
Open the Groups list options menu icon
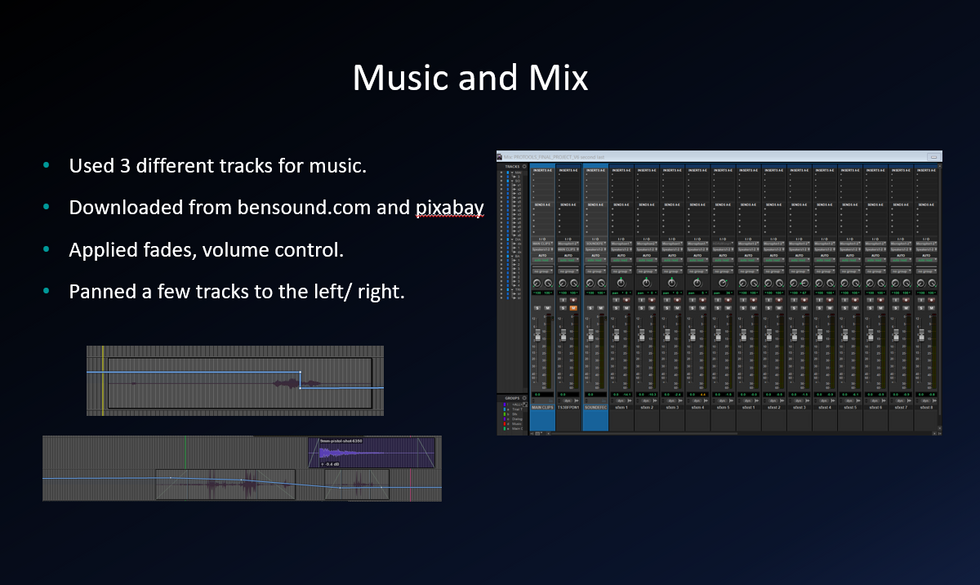524,398
